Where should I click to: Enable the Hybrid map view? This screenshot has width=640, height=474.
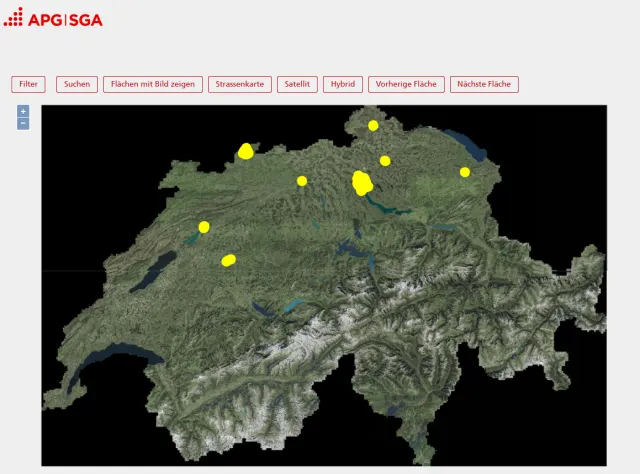(343, 84)
